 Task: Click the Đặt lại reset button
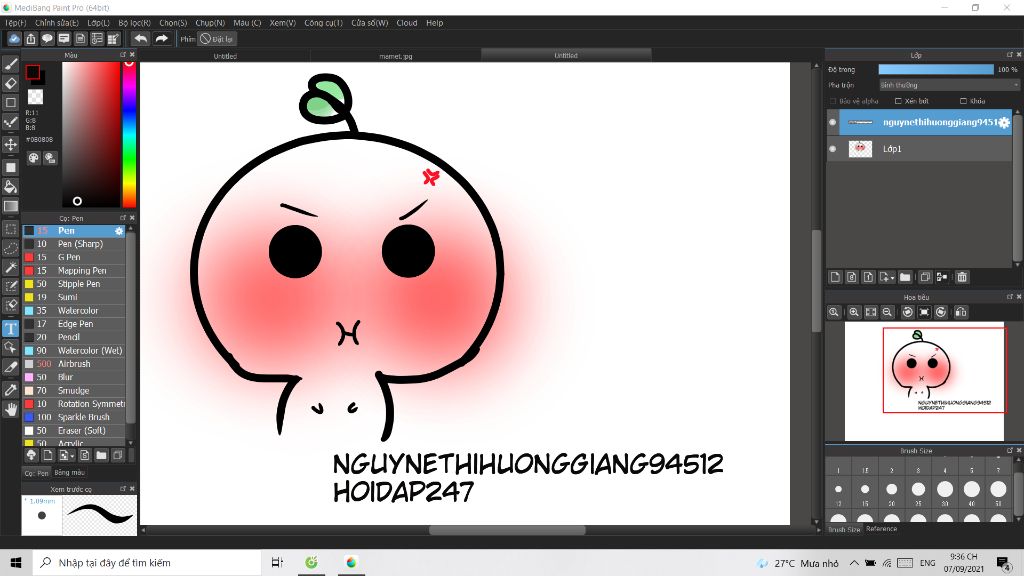coord(217,39)
